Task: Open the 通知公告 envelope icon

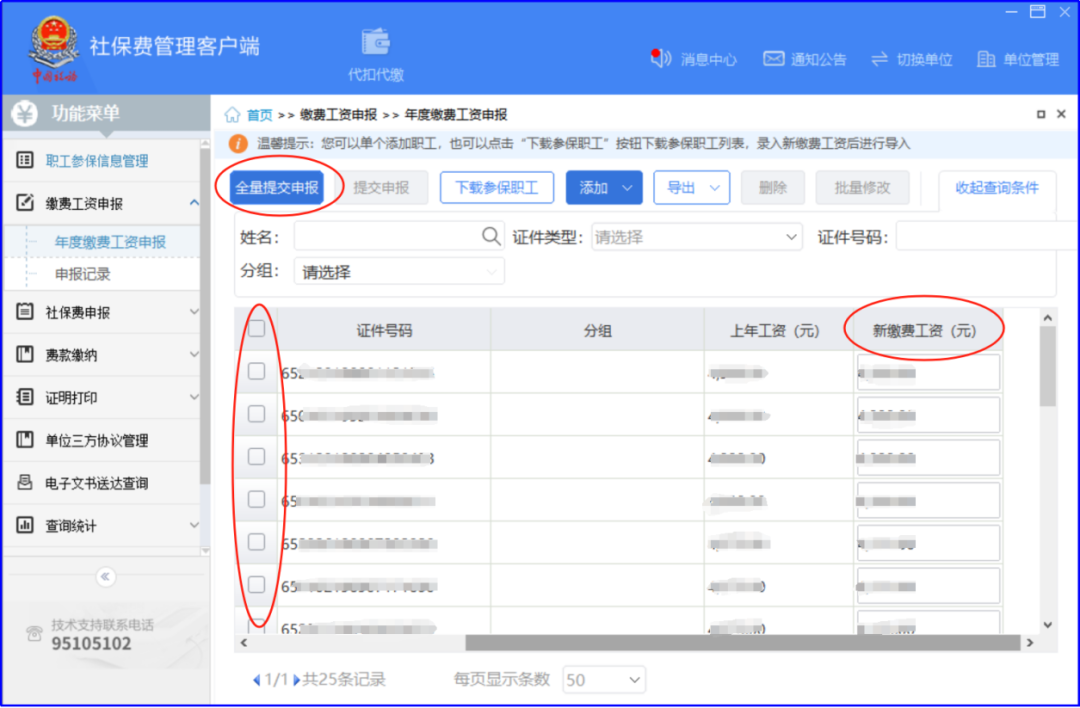Action: click(x=773, y=59)
